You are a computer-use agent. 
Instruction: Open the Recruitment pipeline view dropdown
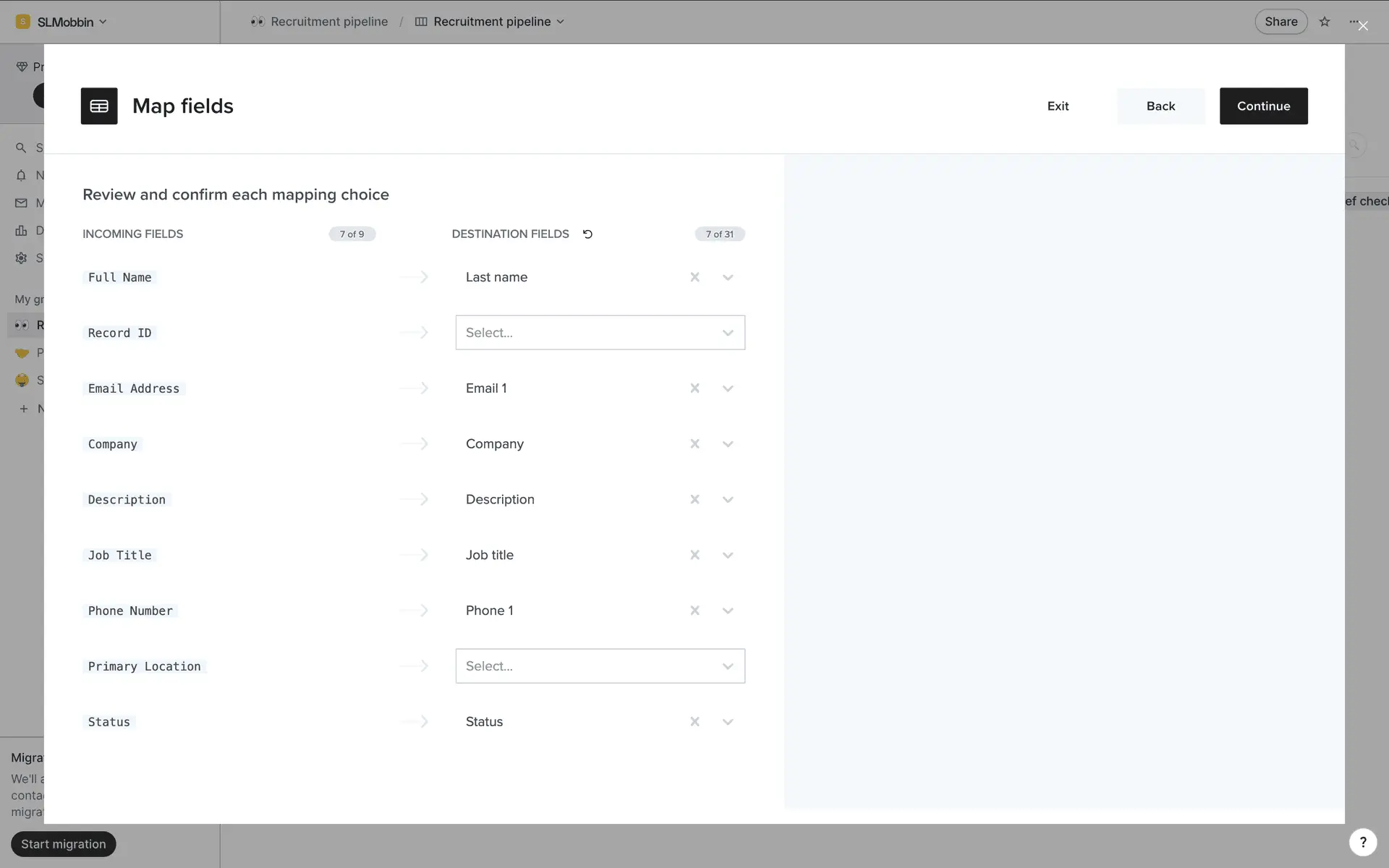(492, 22)
